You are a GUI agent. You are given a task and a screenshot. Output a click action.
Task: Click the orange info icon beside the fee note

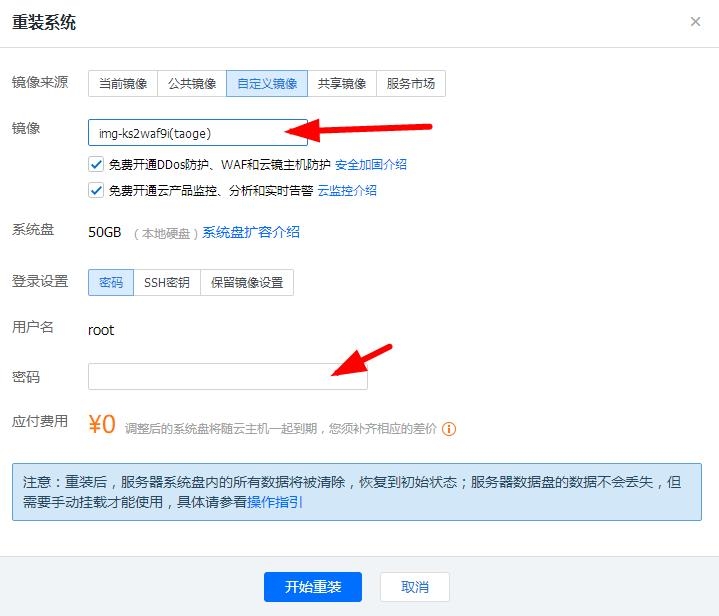449,429
